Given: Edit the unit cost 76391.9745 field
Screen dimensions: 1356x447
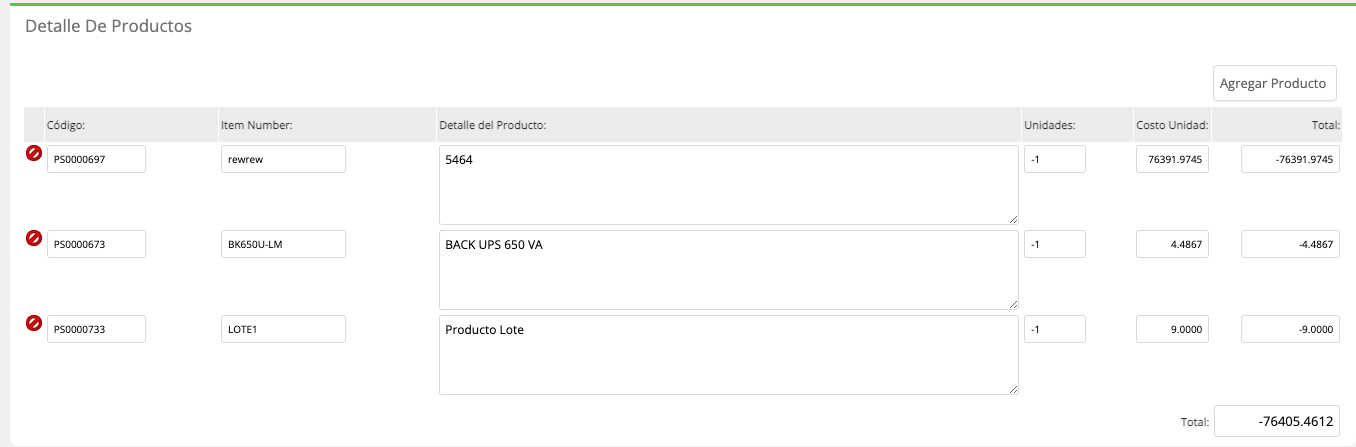Looking at the screenshot, I should pyautogui.click(x=1172, y=159).
